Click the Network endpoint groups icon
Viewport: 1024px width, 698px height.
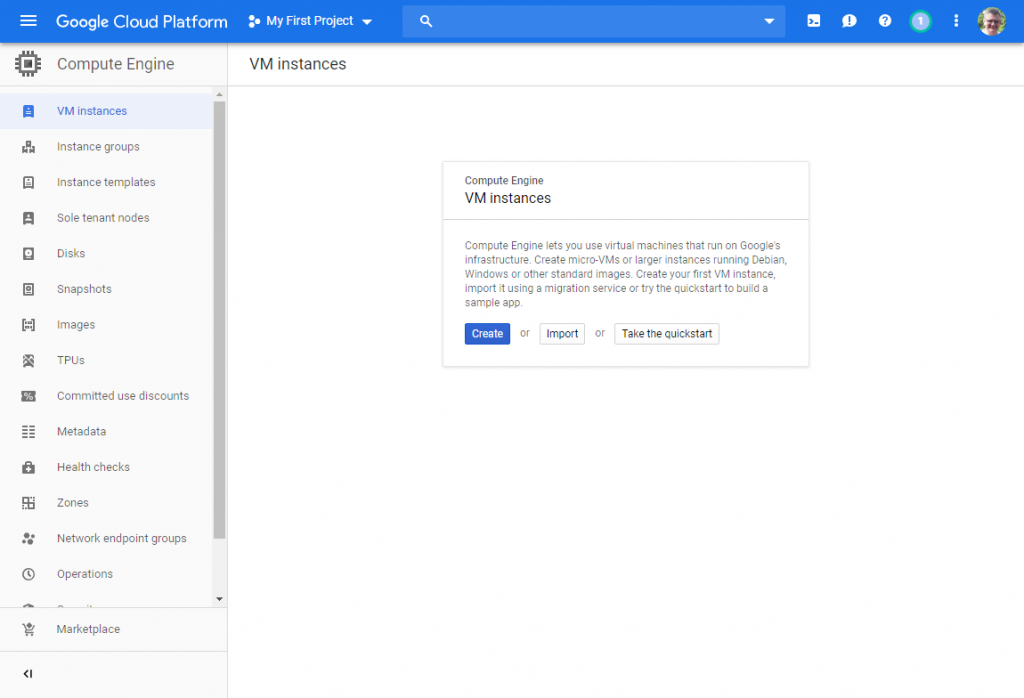click(28, 539)
